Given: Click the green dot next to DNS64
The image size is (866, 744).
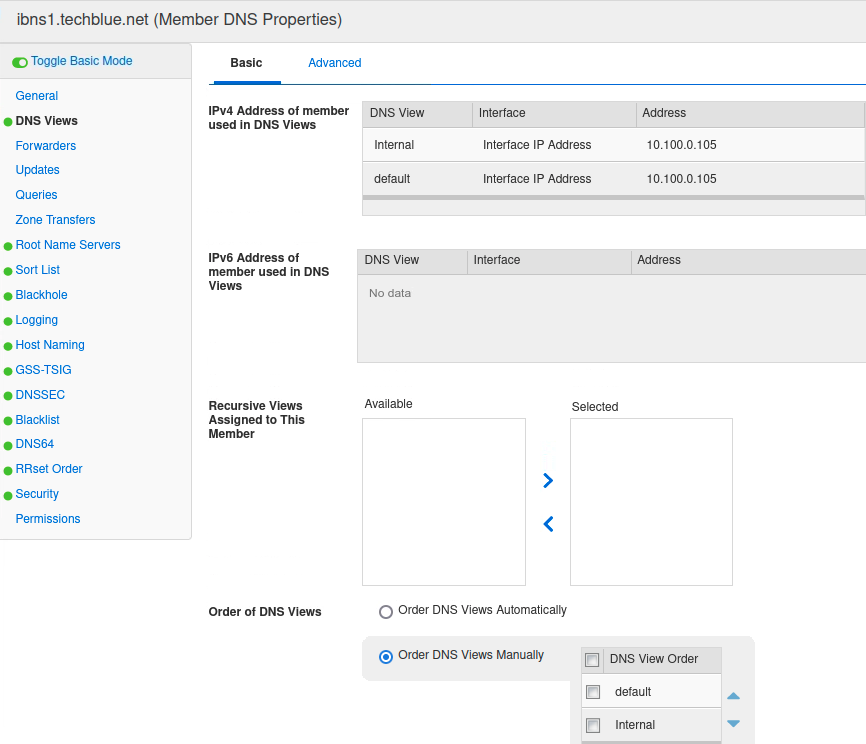Looking at the screenshot, I should coord(7,443).
